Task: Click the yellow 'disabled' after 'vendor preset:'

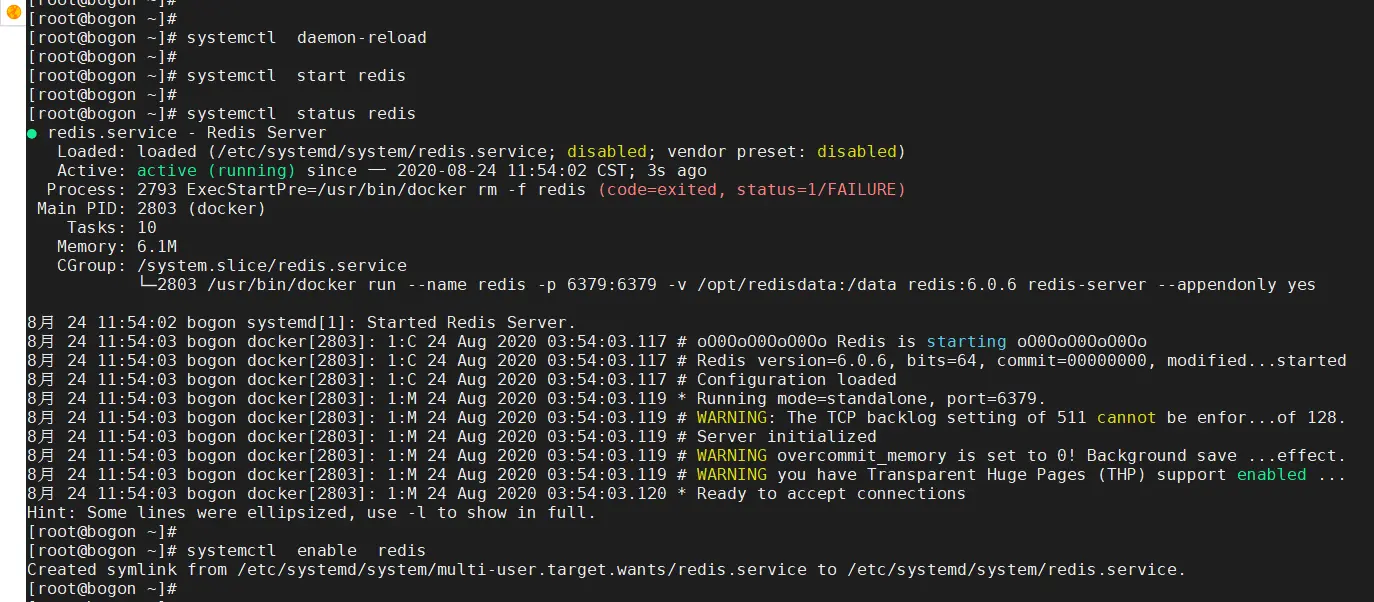Action: tap(857, 152)
